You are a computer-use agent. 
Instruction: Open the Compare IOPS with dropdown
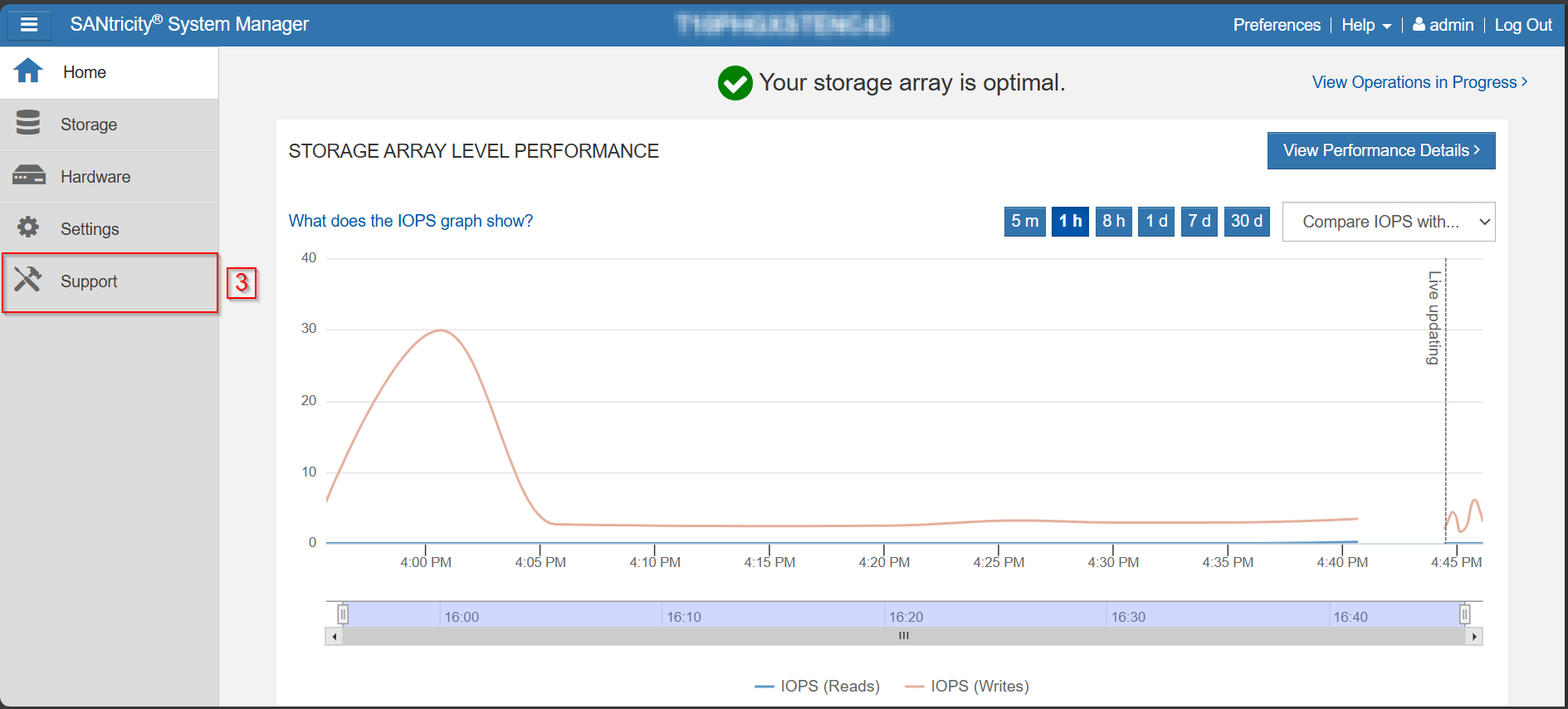(x=1388, y=222)
